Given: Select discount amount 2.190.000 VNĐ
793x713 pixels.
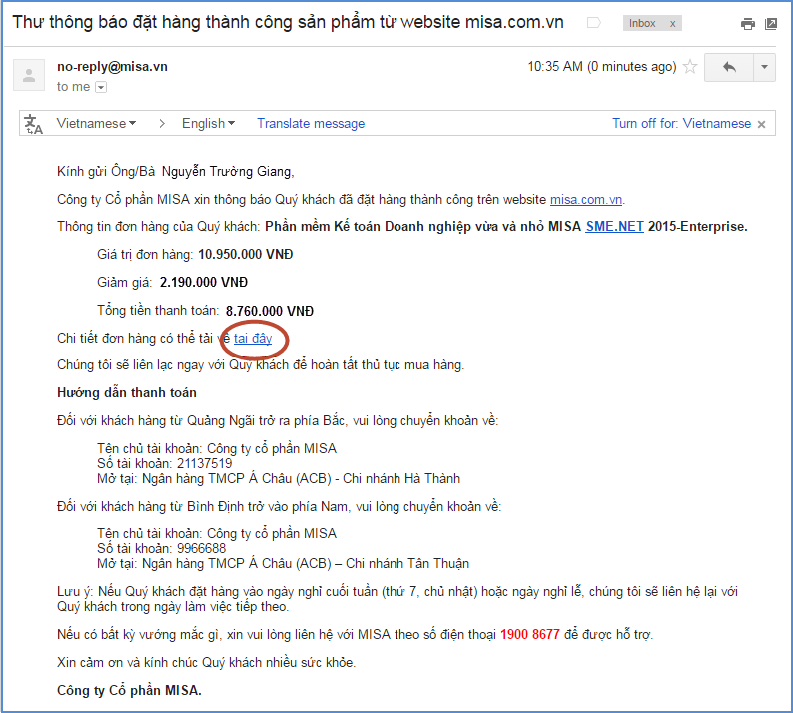Looking at the screenshot, I should coord(204,282).
